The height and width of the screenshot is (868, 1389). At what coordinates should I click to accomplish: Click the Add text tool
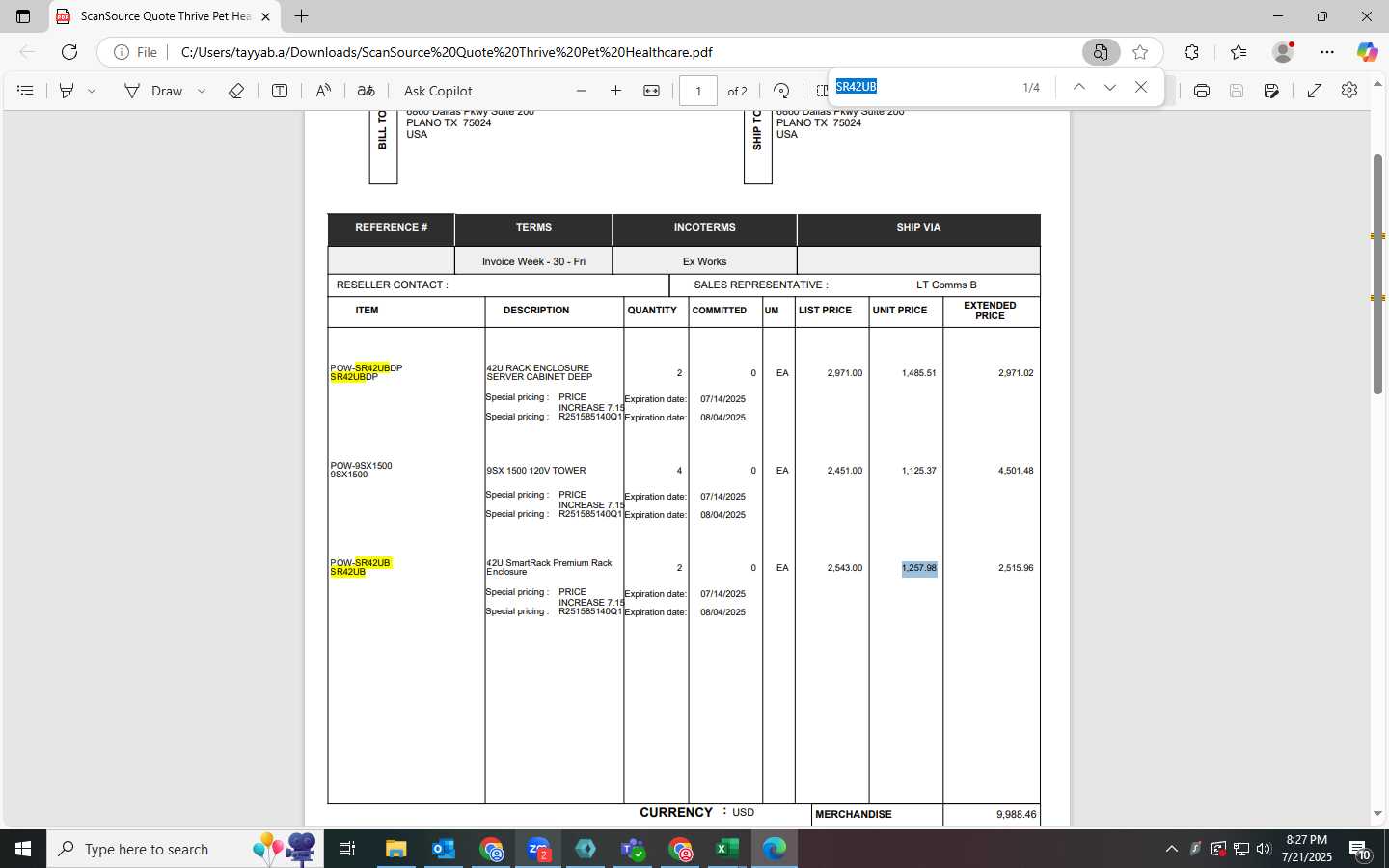280,91
